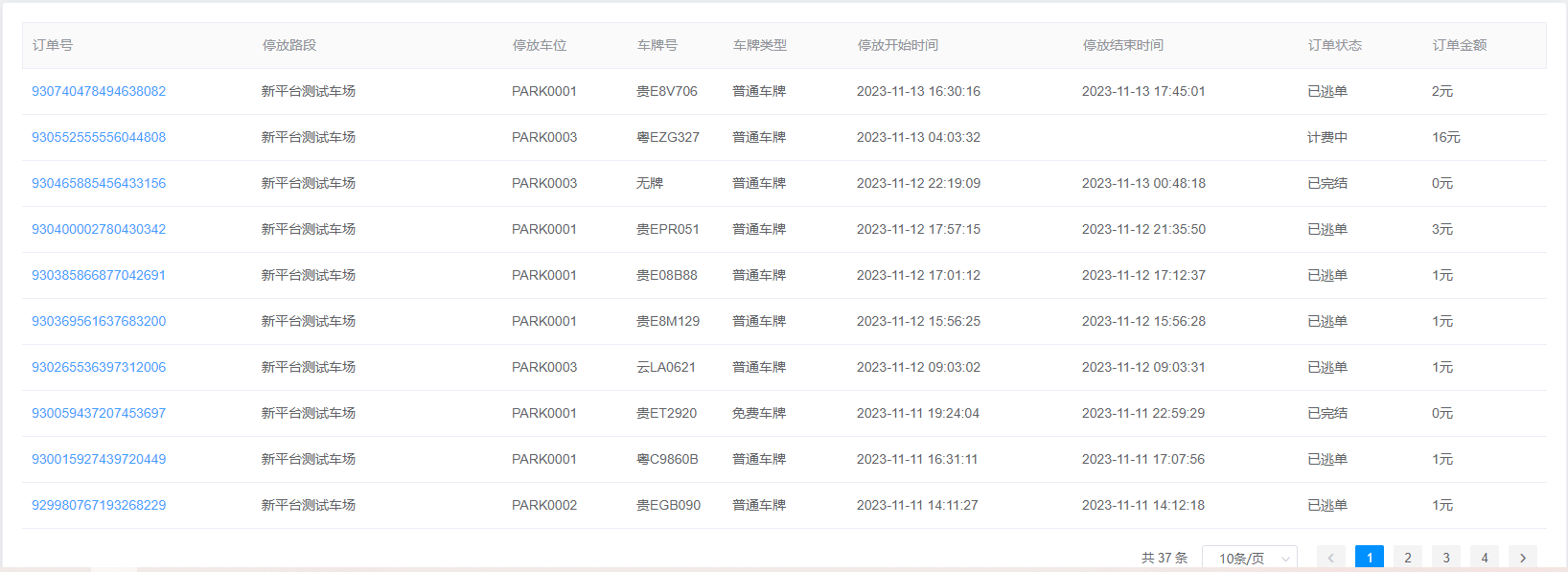This screenshot has height=572, width=1568.
Task: Click current page 1 button
Action: coord(1369,558)
